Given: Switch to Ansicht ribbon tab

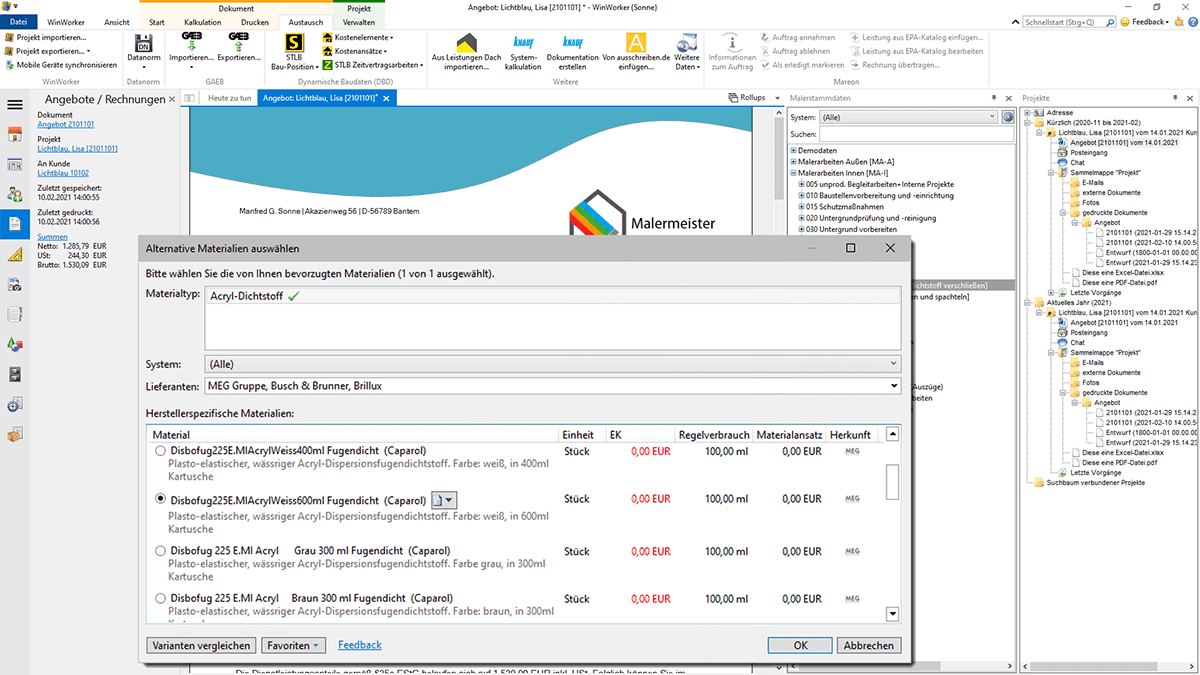Looking at the screenshot, I should tap(117, 21).
